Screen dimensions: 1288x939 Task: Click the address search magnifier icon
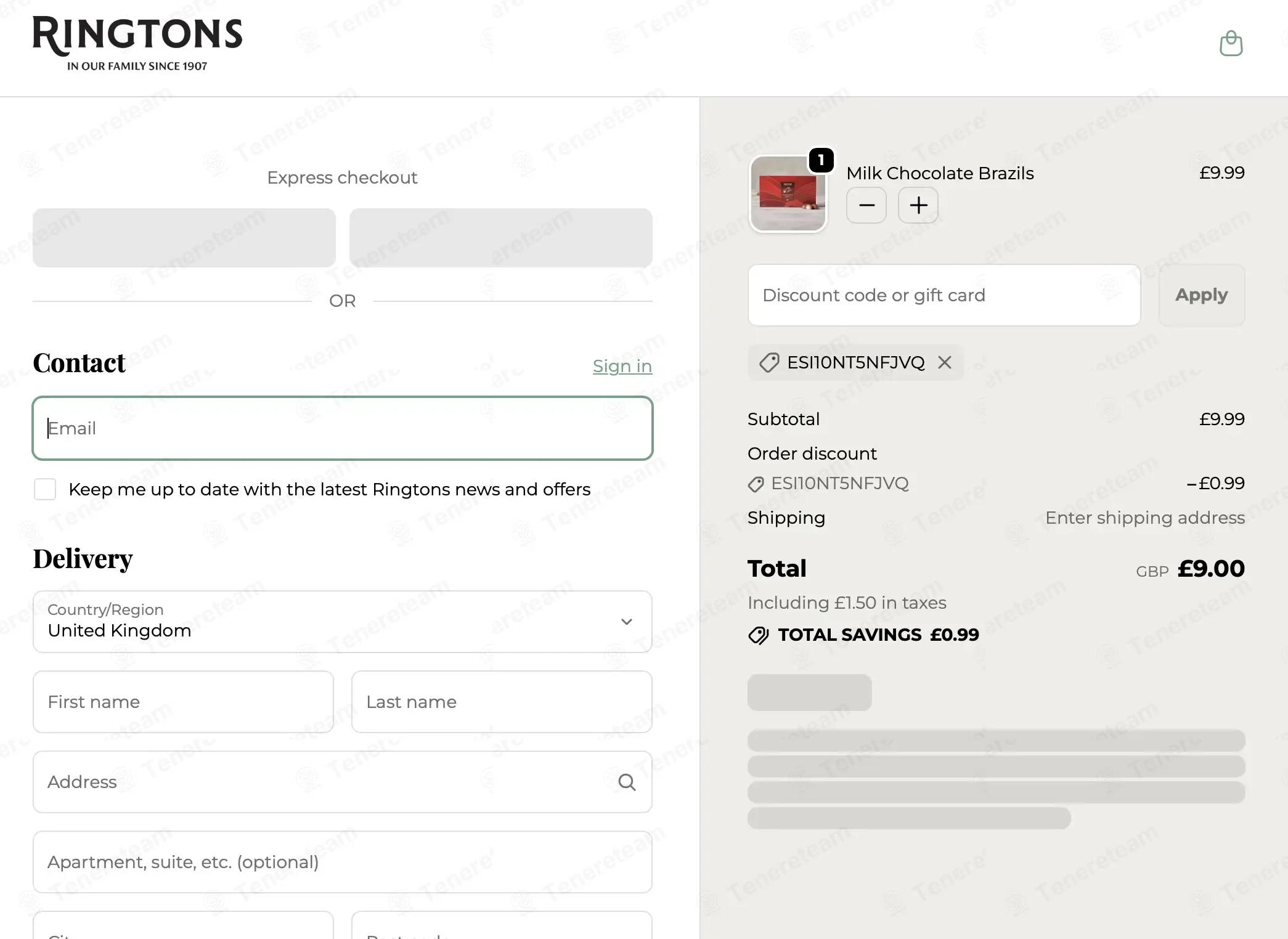627,782
